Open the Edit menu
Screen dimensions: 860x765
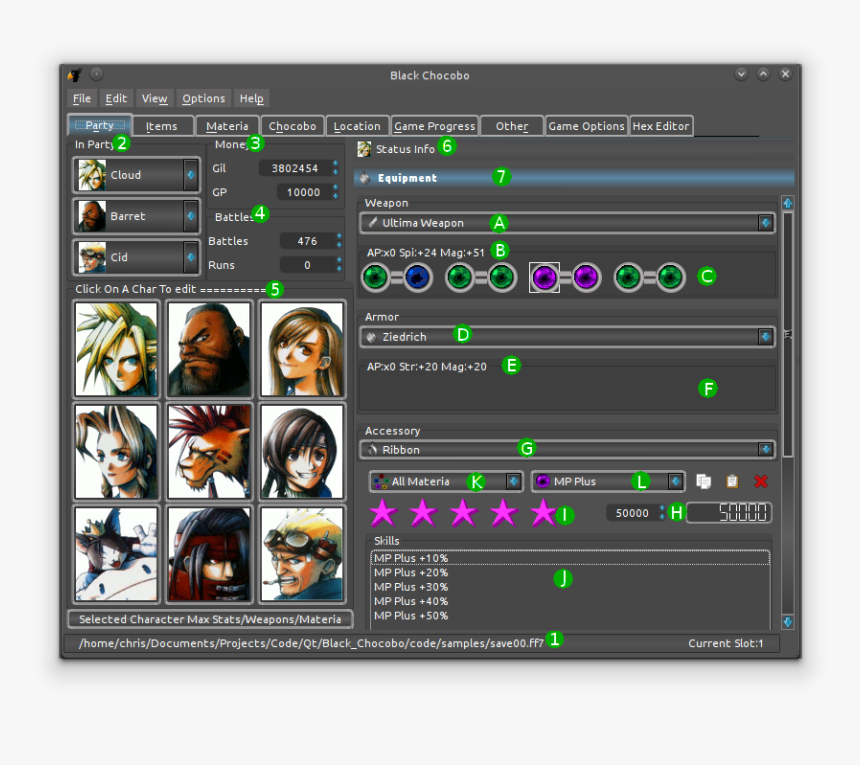pos(116,99)
